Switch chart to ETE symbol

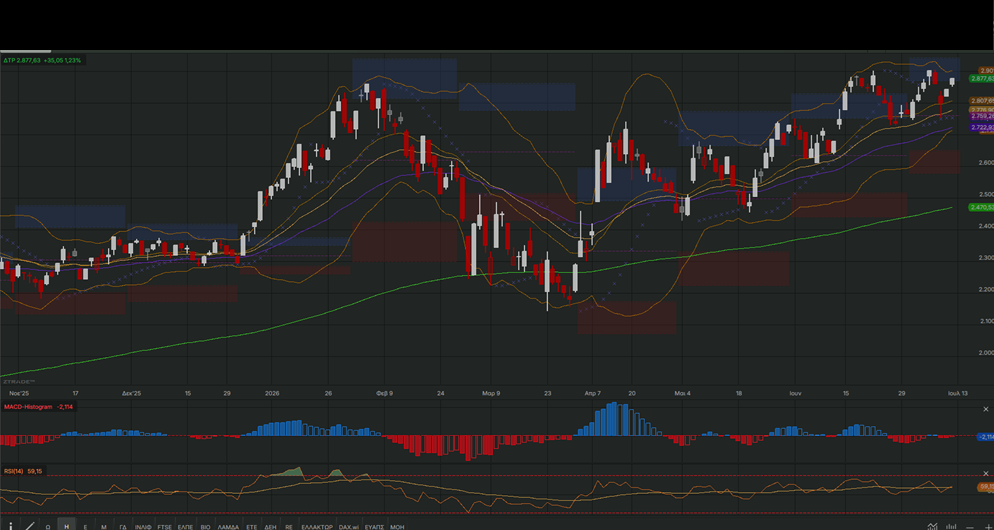252,526
